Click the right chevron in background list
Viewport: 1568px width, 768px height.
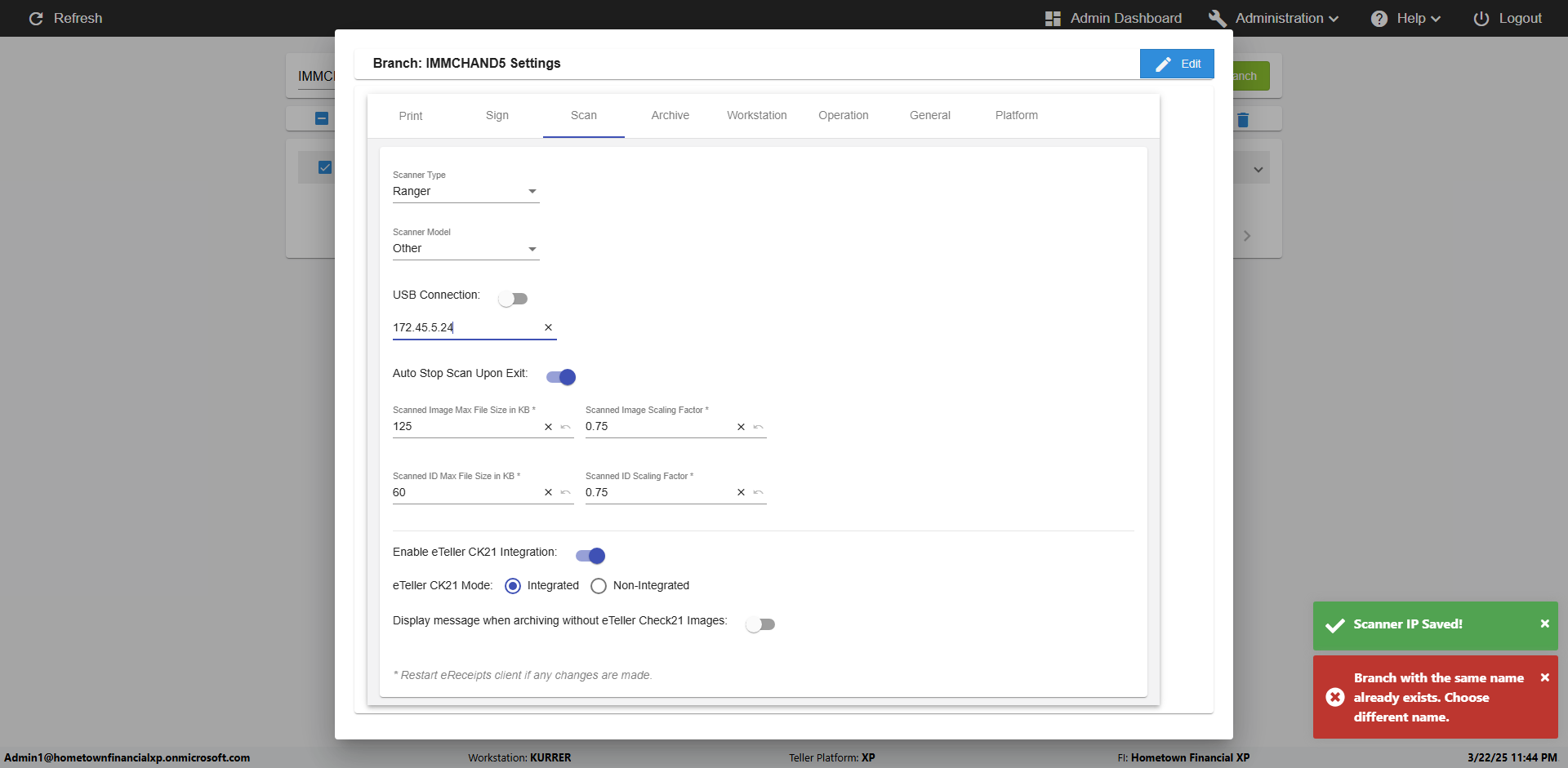pyautogui.click(x=1247, y=236)
